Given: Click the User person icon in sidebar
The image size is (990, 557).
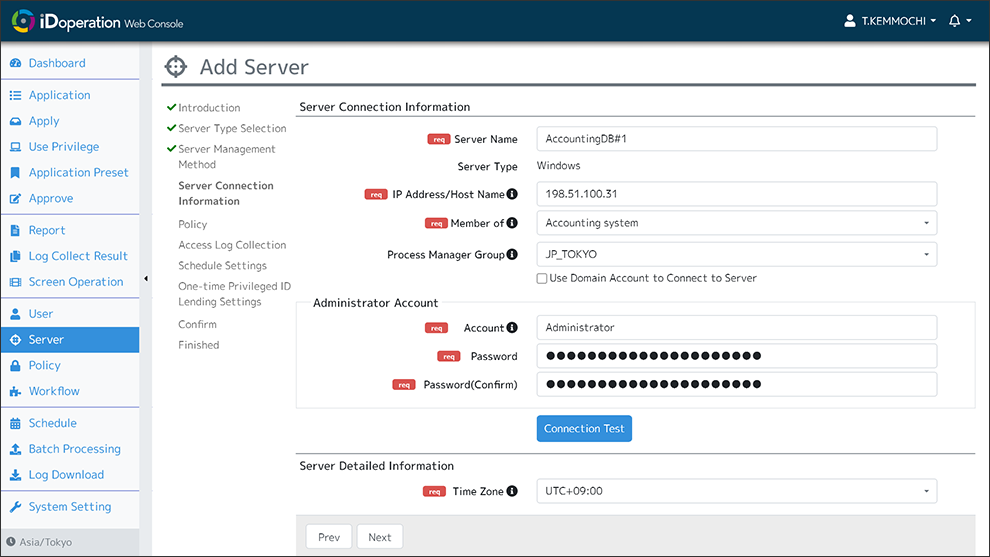Looking at the screenshot, I should pyautogui.click(x=16, y=314).
